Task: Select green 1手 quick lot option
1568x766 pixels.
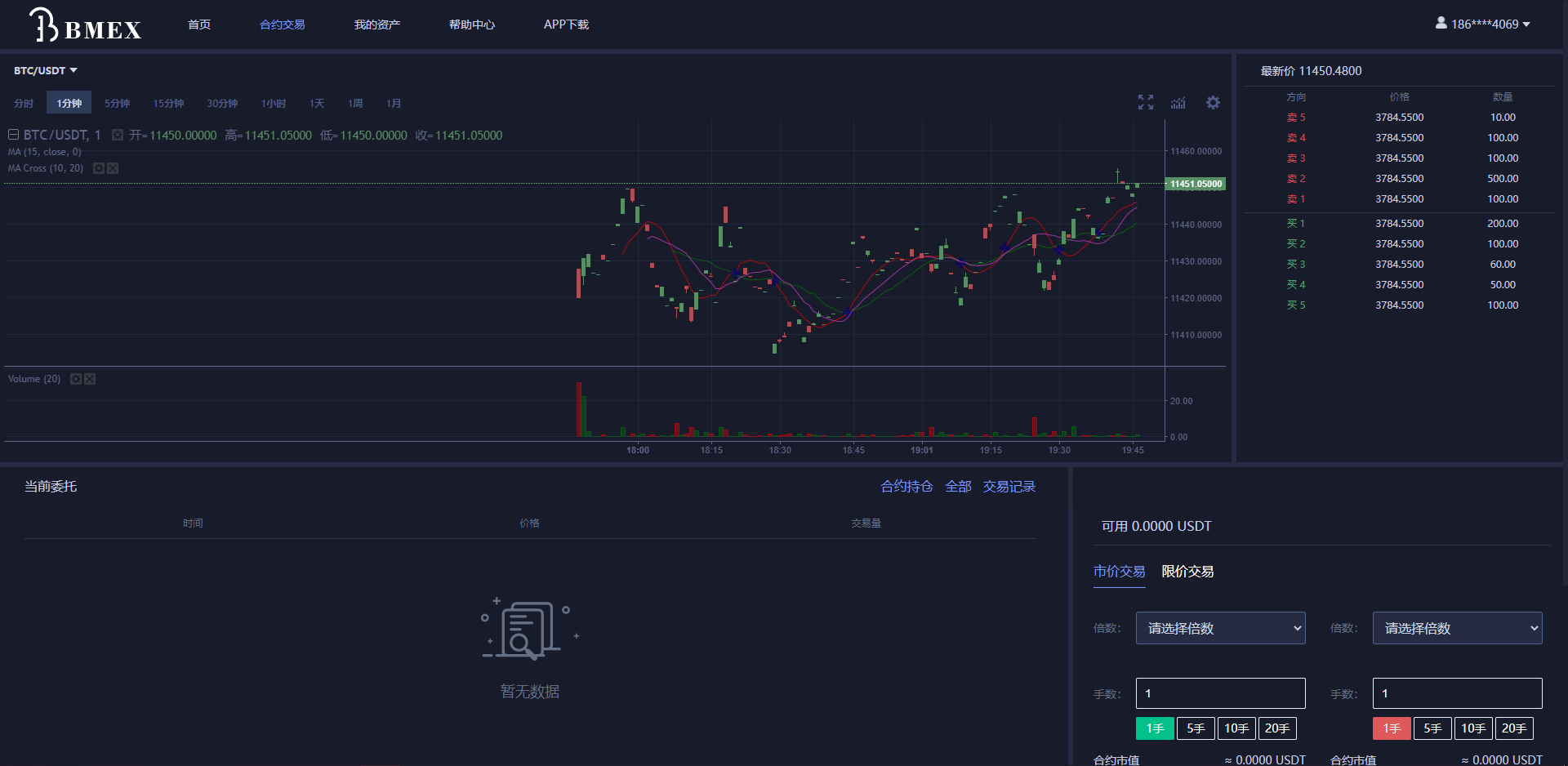Action: [x=1155, y=728]
